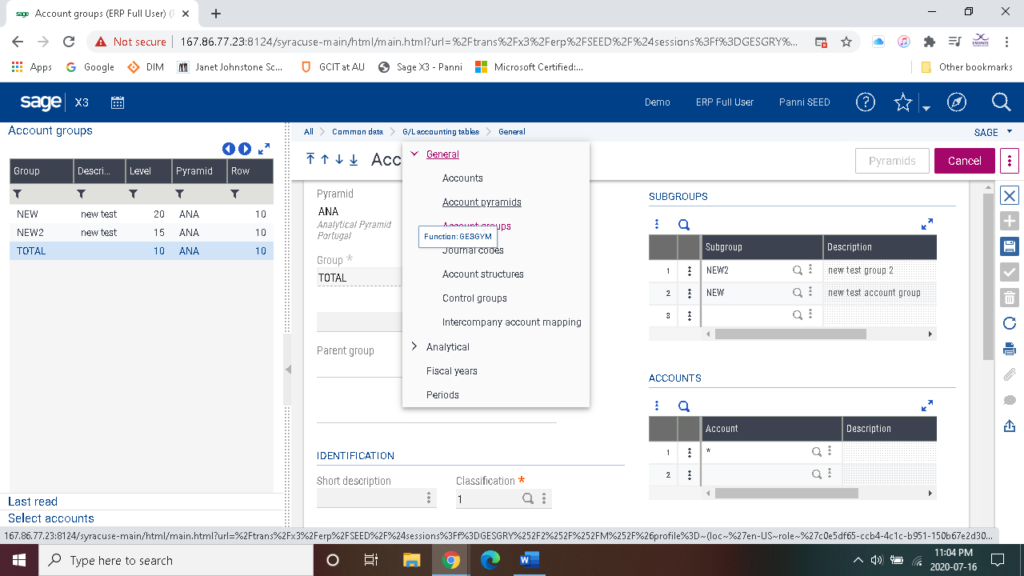Open global search with the magnifier in header
The height and width of the screenshot is (576, 1024).
point(1000,102)
